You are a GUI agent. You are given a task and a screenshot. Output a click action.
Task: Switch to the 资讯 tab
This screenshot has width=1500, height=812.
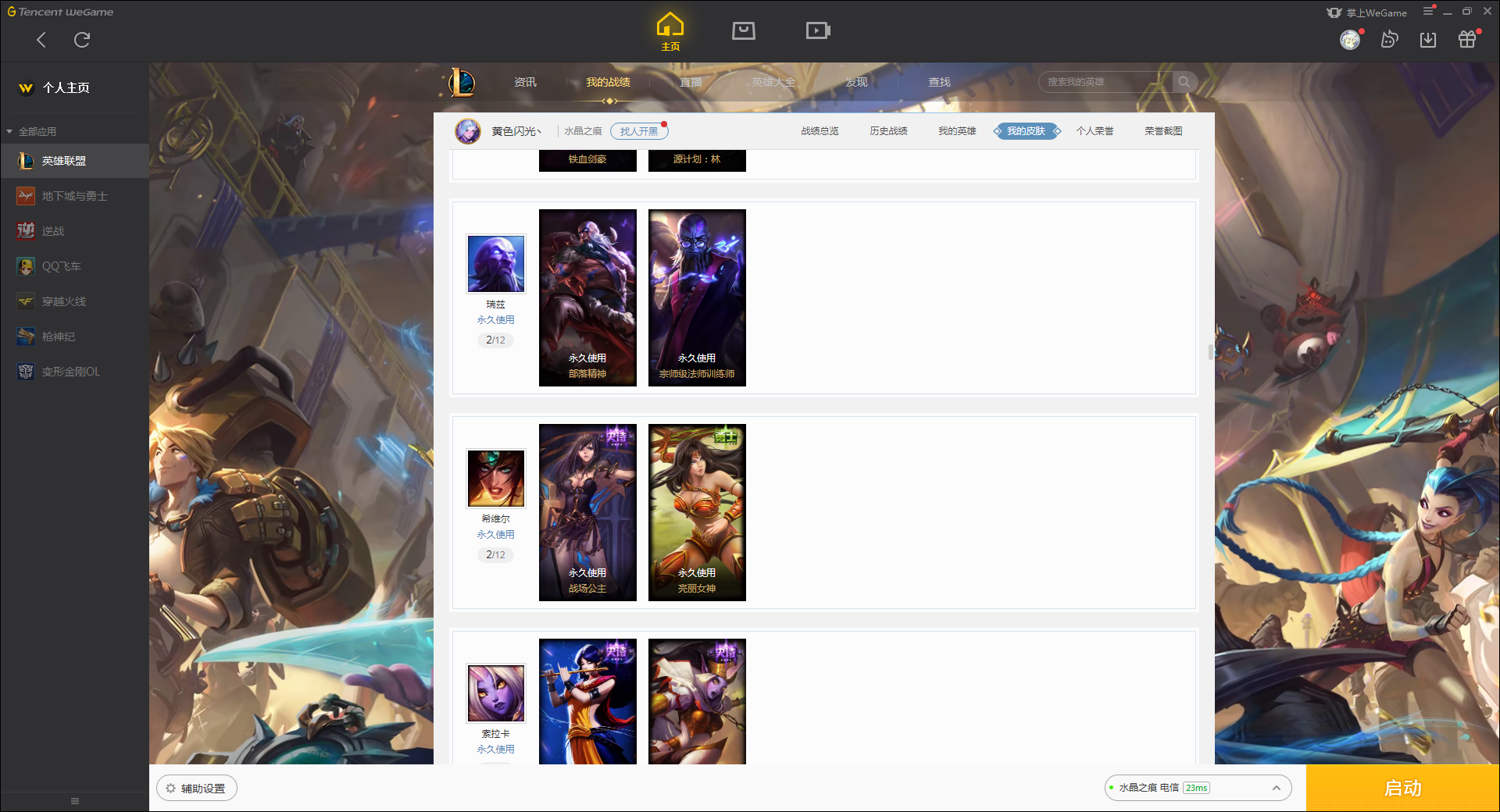click(x=525, y=82)
